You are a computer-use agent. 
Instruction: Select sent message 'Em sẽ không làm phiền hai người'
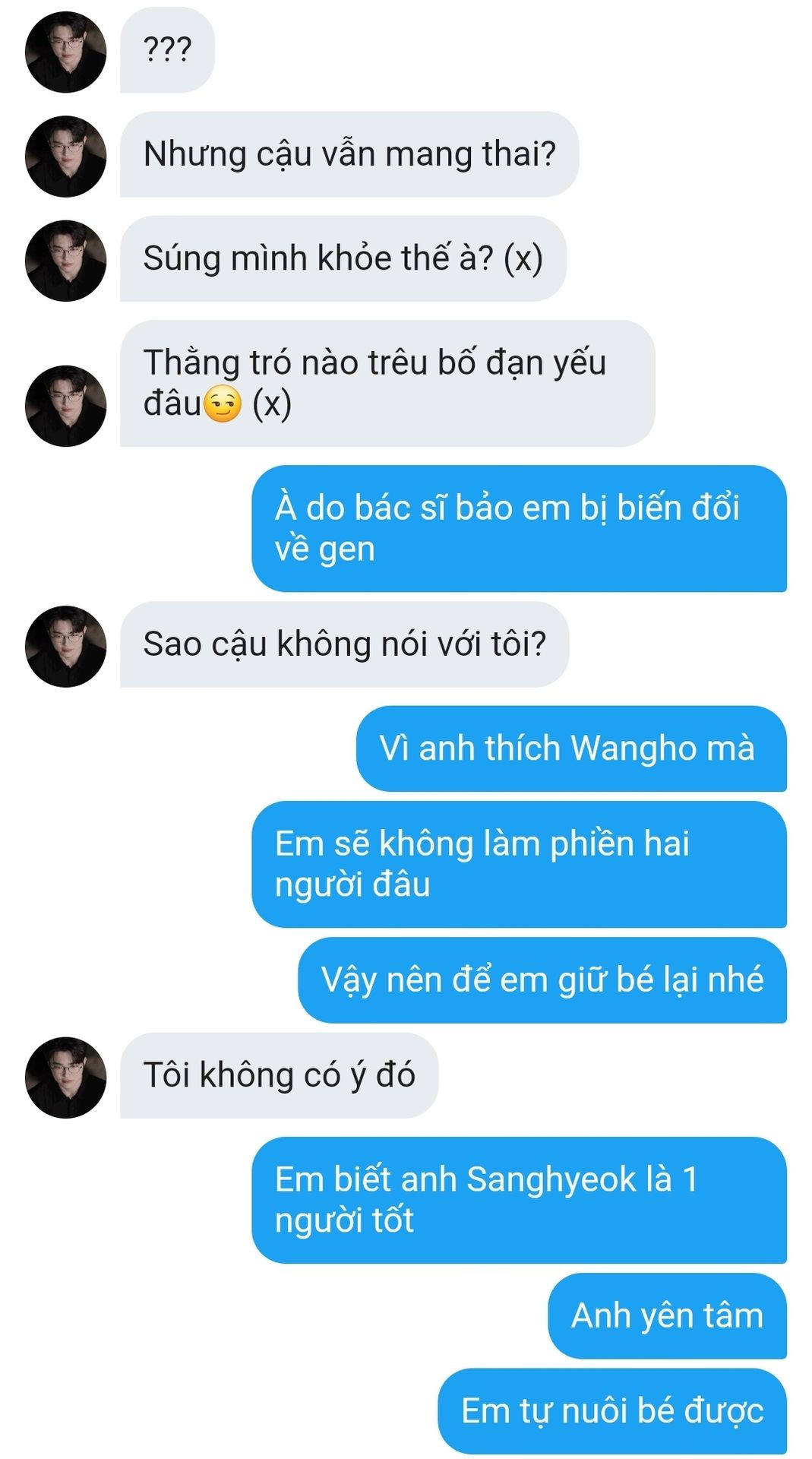pyautogui.click(x=520, y=865)
